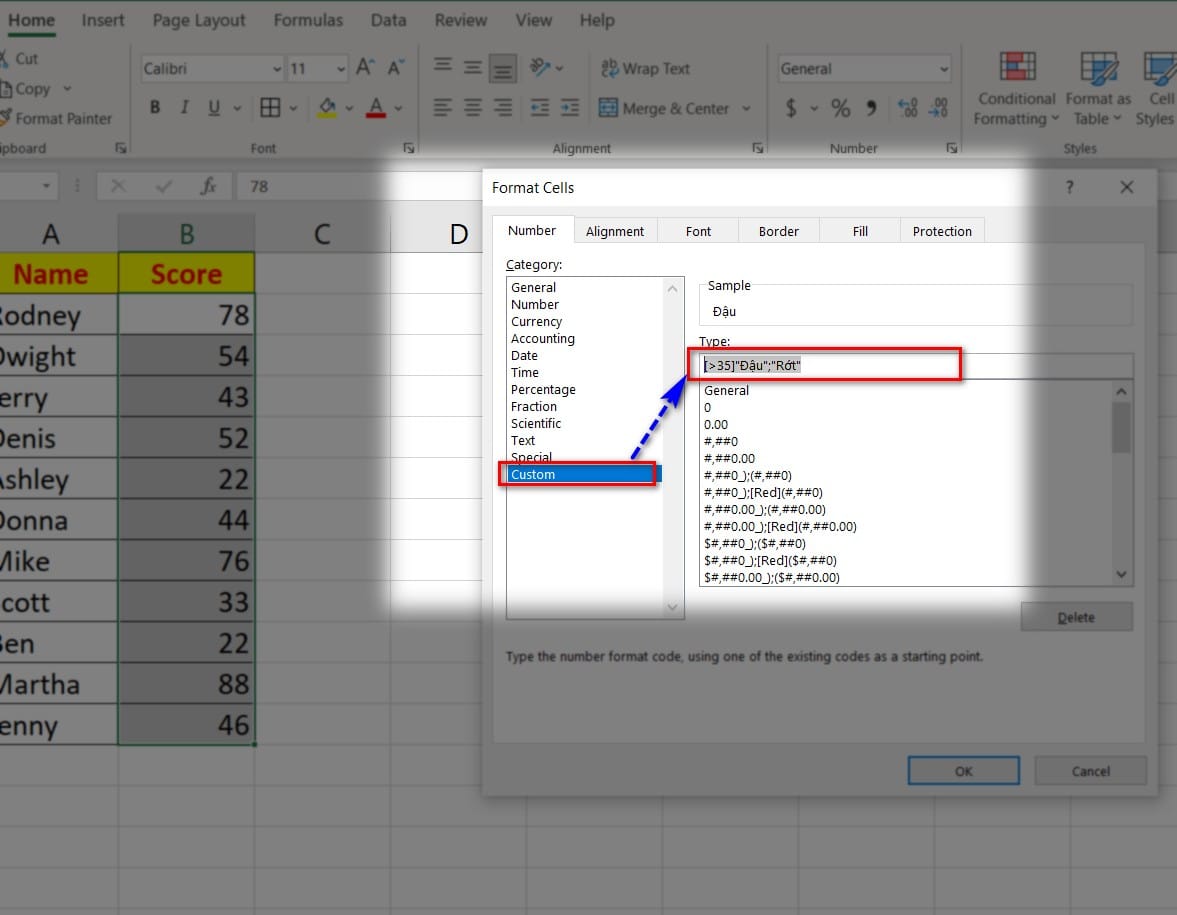
Task: Expand the font size dropdown
Action: pyautogui.click(x=341, y=69)
